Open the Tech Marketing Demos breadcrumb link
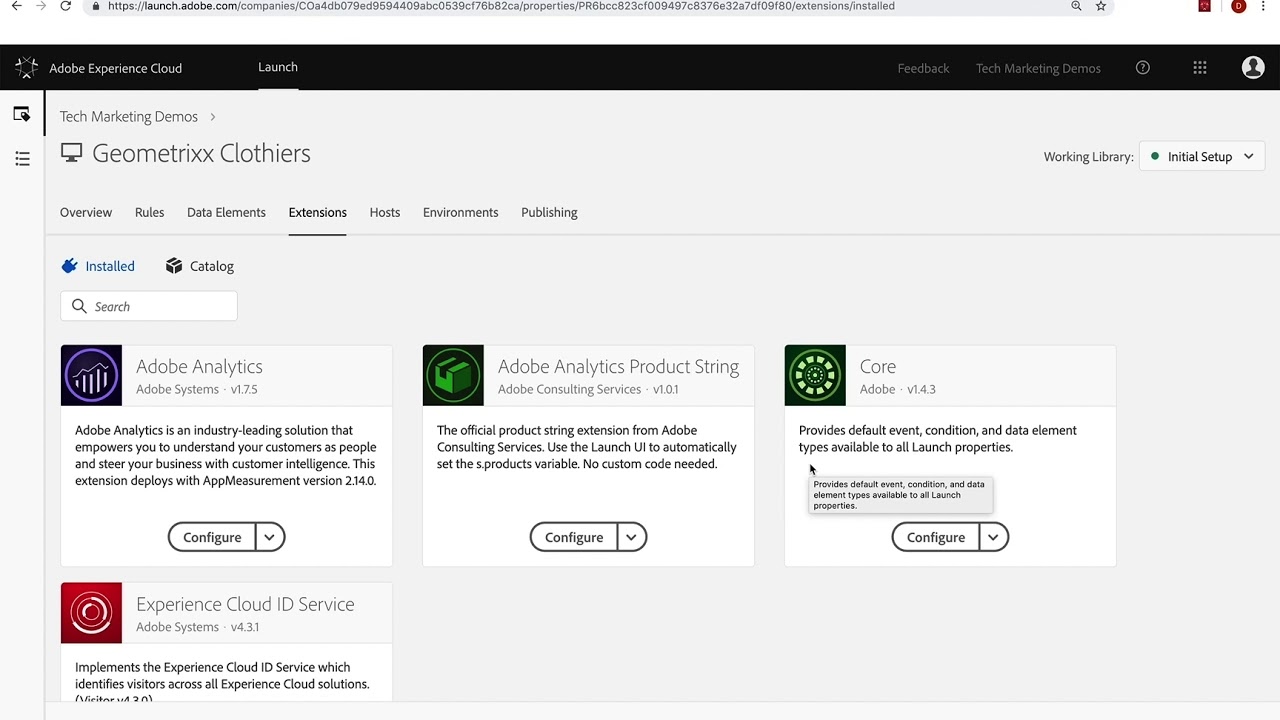This screenshot has height=720, width=1280. coord(129,117)
